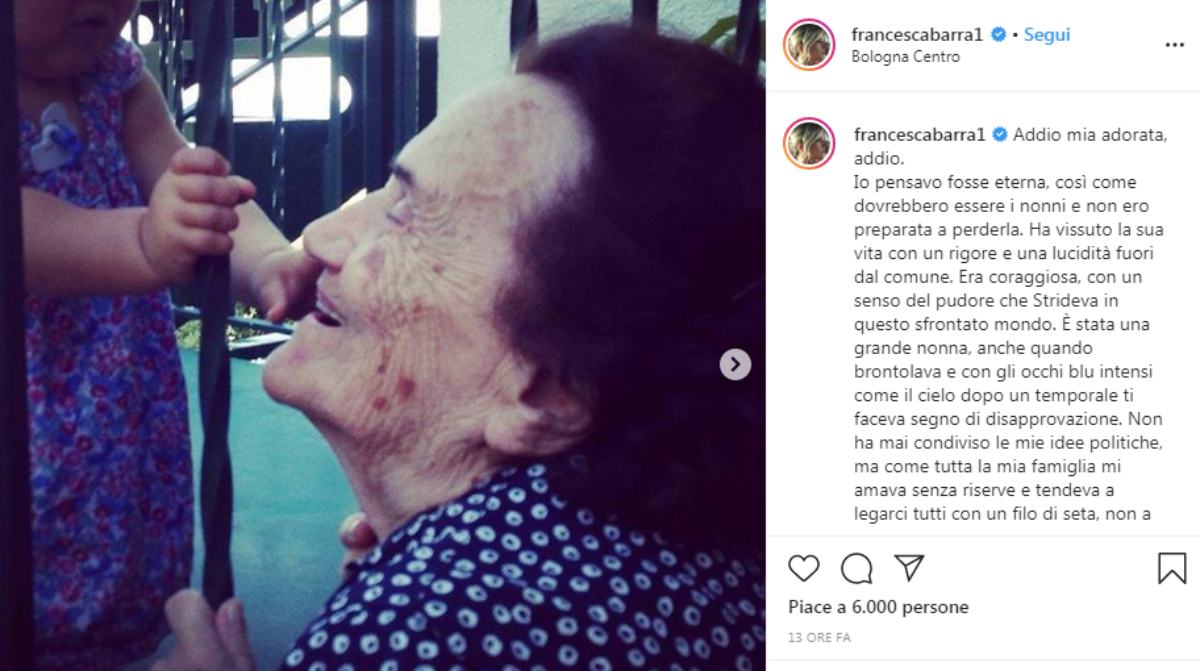Viewport: 1200px width, 671px height.
Task: Click verified badge next to header username
Action: pyautogui.click(x=998, y=34)
